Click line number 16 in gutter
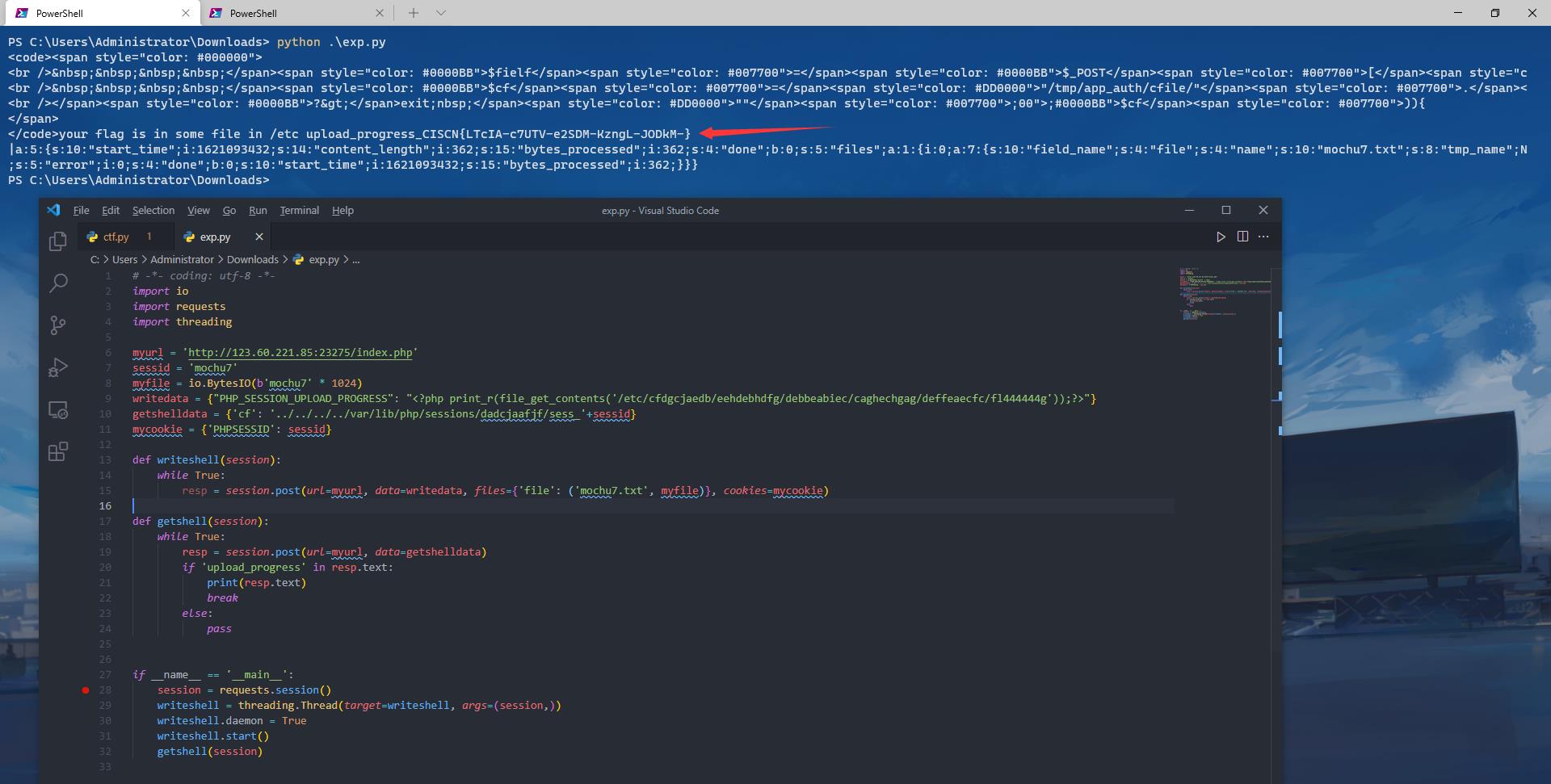 (105, 505)
